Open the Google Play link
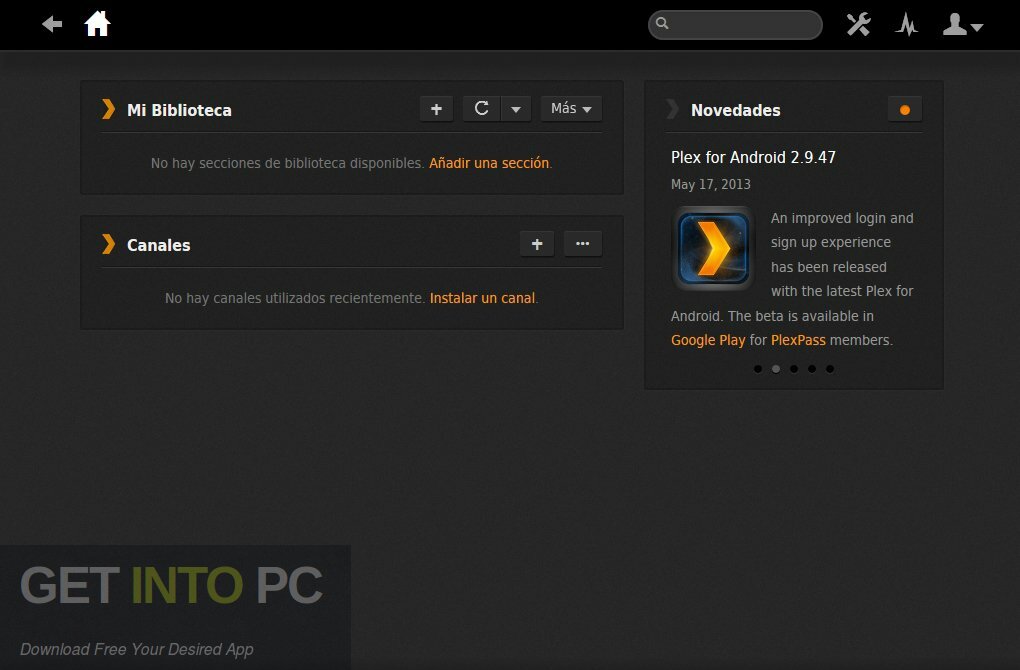This screenshot has height=670, width=1020. coord(708,340)
